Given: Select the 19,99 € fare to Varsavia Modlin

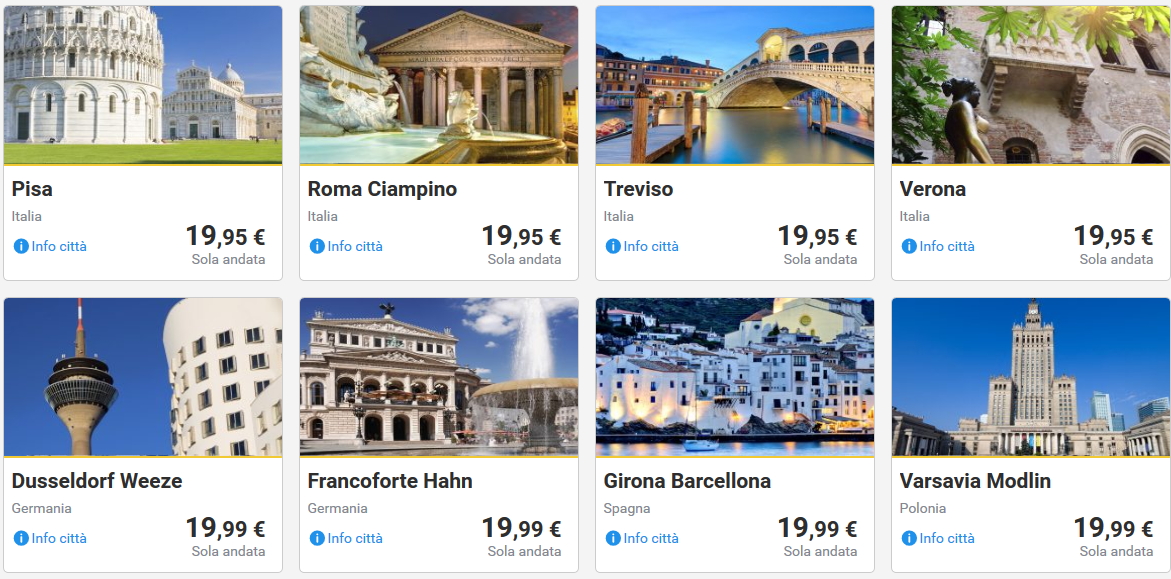Looking at the screenshot, I should pos(1113,529).
